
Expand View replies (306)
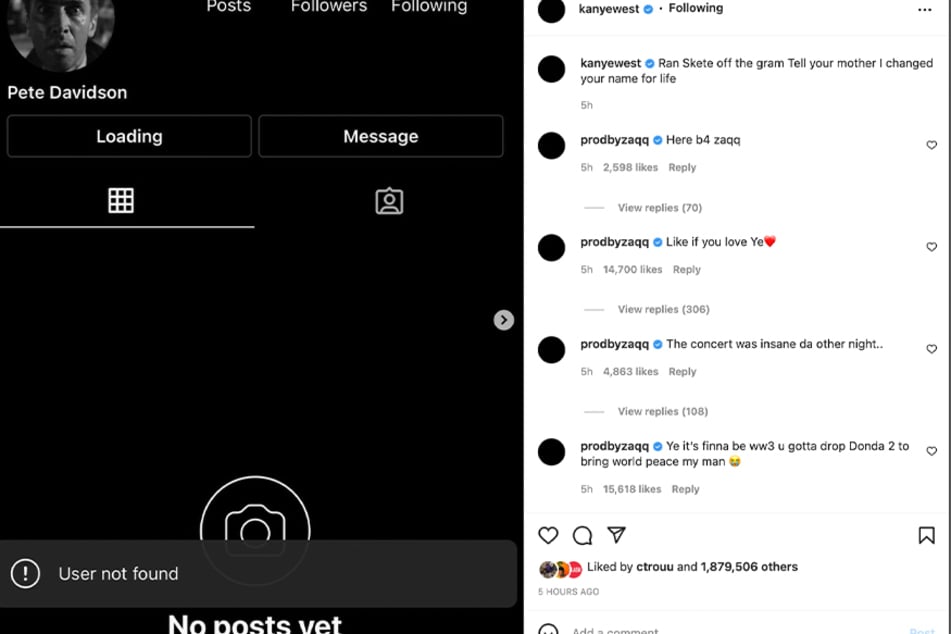tap(663, 309)
